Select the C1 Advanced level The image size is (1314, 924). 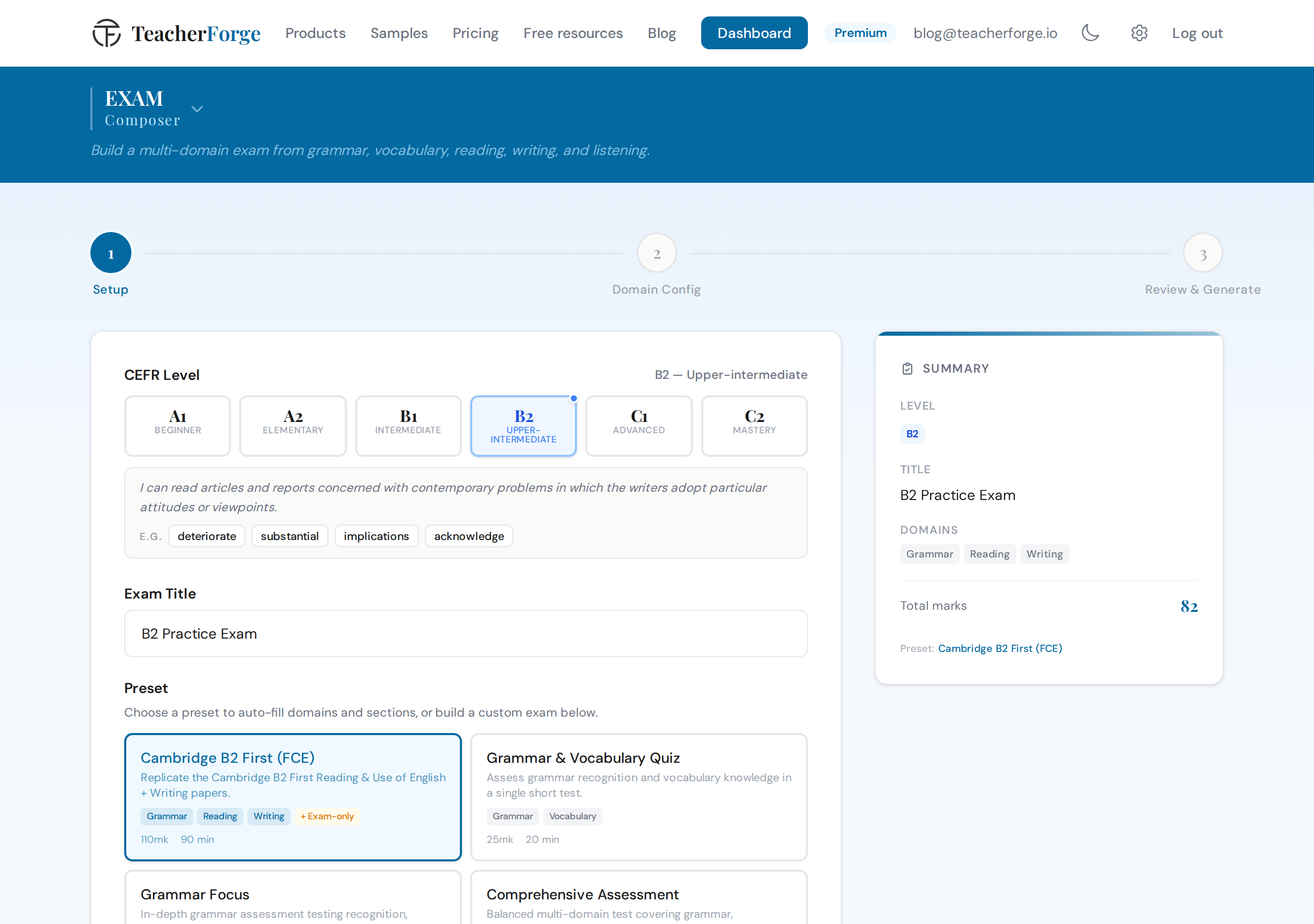click(639, 426)
